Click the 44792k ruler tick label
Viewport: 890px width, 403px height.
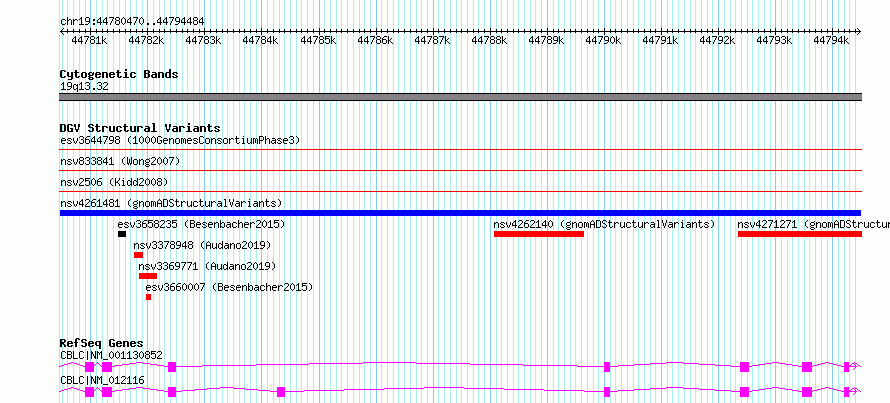coord(717,40)
